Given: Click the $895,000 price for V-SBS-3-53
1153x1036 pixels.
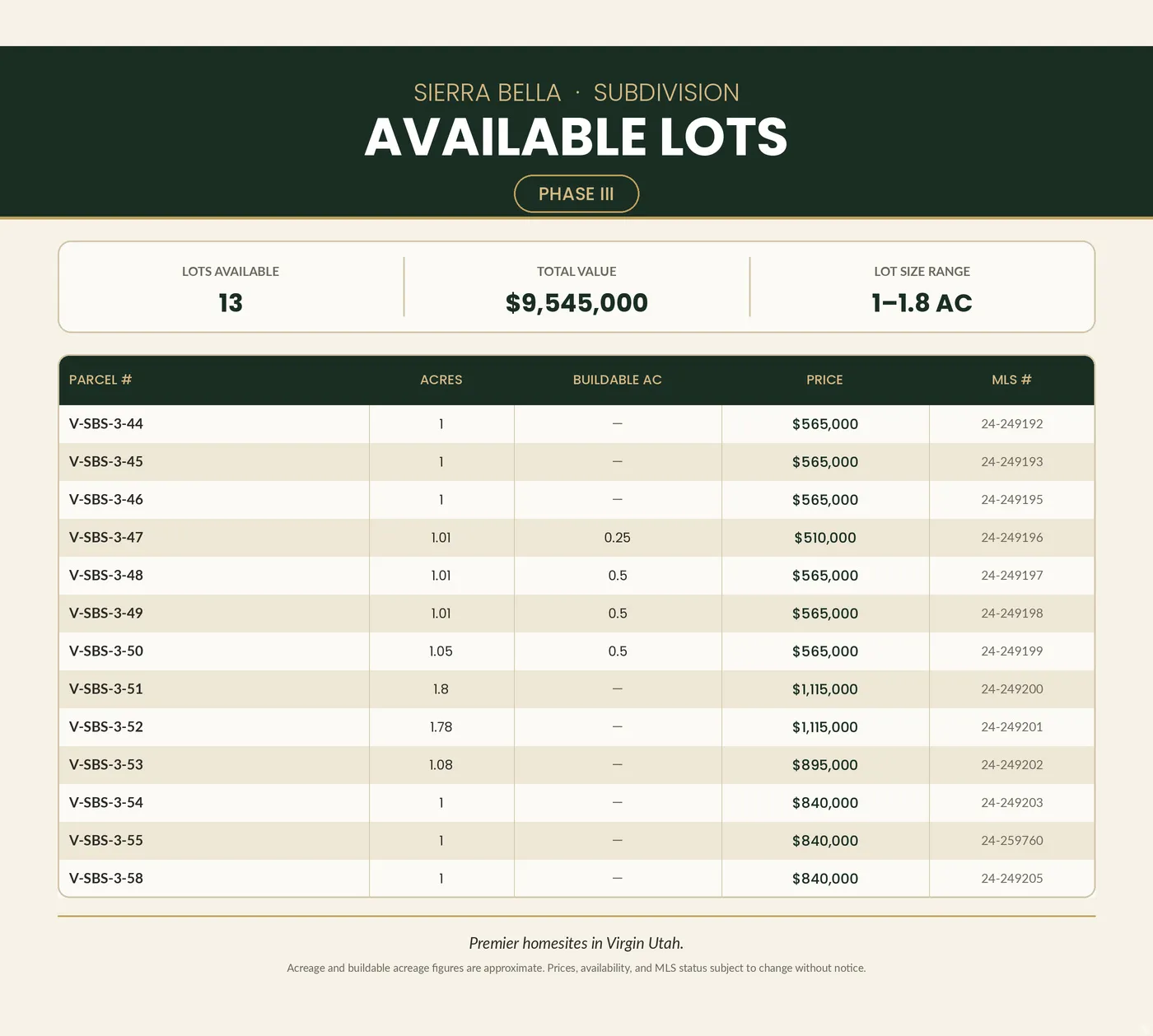Looking at the screenshot, I should (825, 765).
